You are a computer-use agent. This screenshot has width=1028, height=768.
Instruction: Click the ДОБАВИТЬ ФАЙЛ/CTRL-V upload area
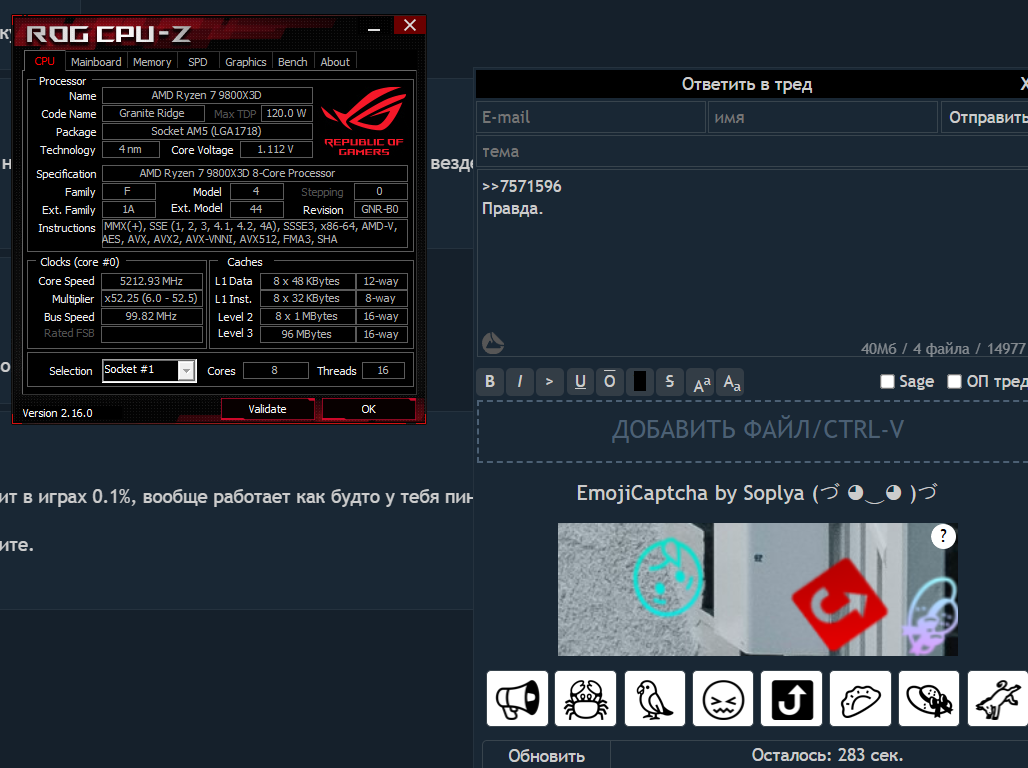754,430
